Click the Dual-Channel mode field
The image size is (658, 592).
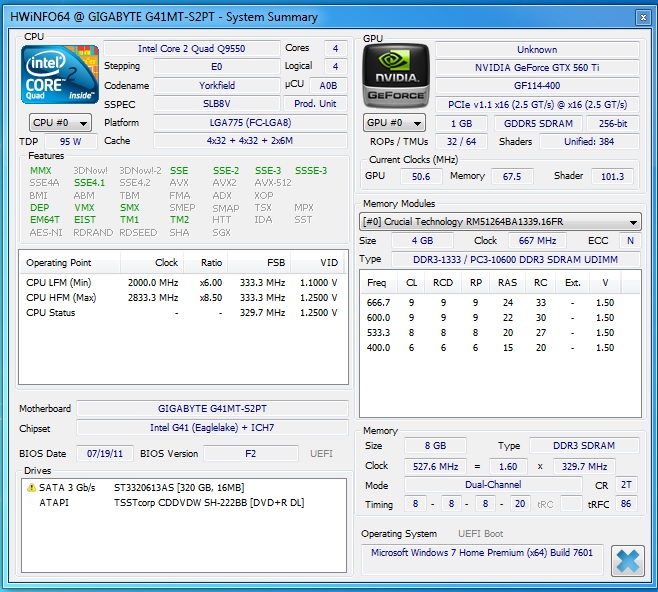point(493,485)
